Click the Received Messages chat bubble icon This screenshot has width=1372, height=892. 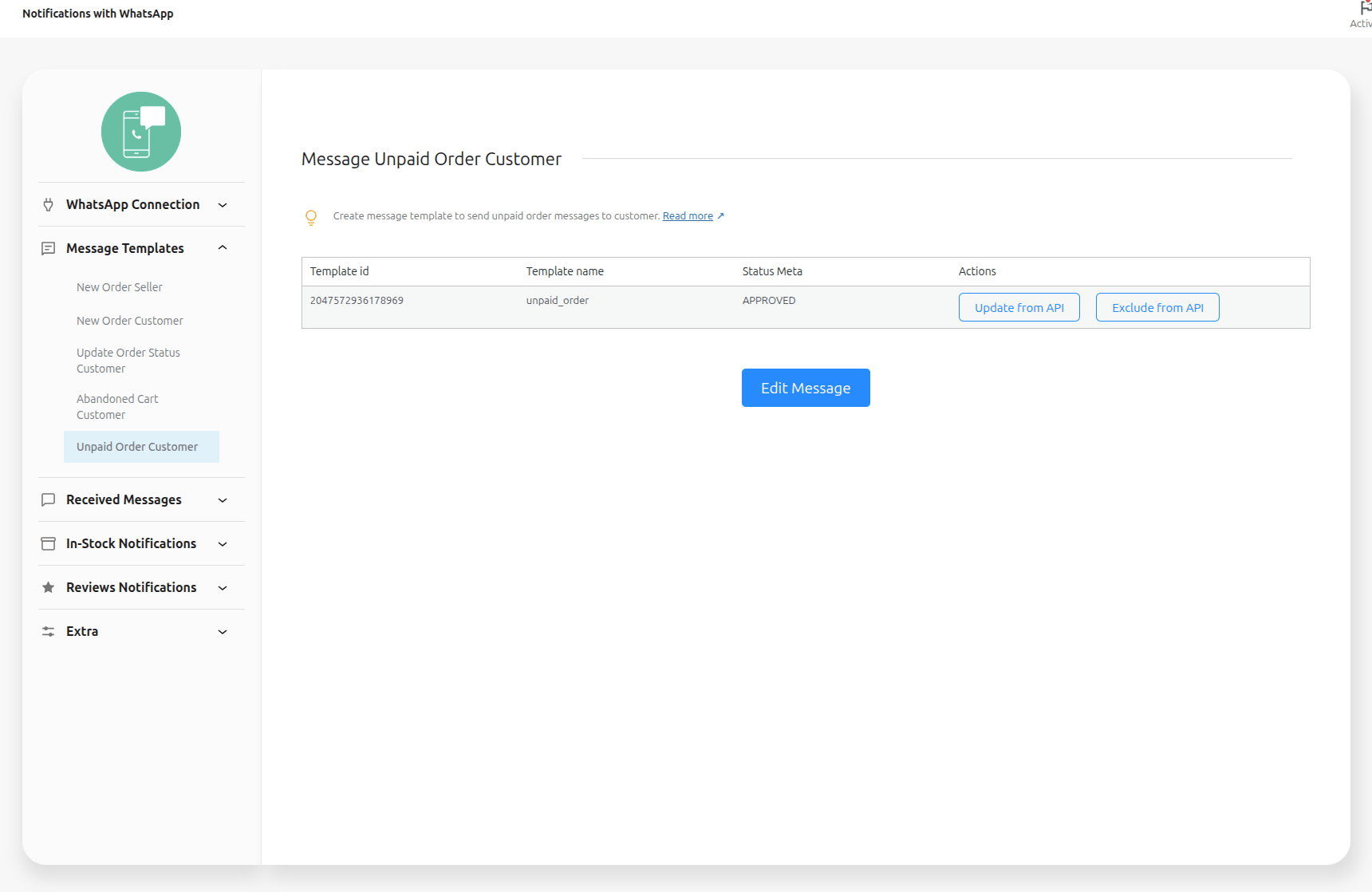[x=48, y=500]
